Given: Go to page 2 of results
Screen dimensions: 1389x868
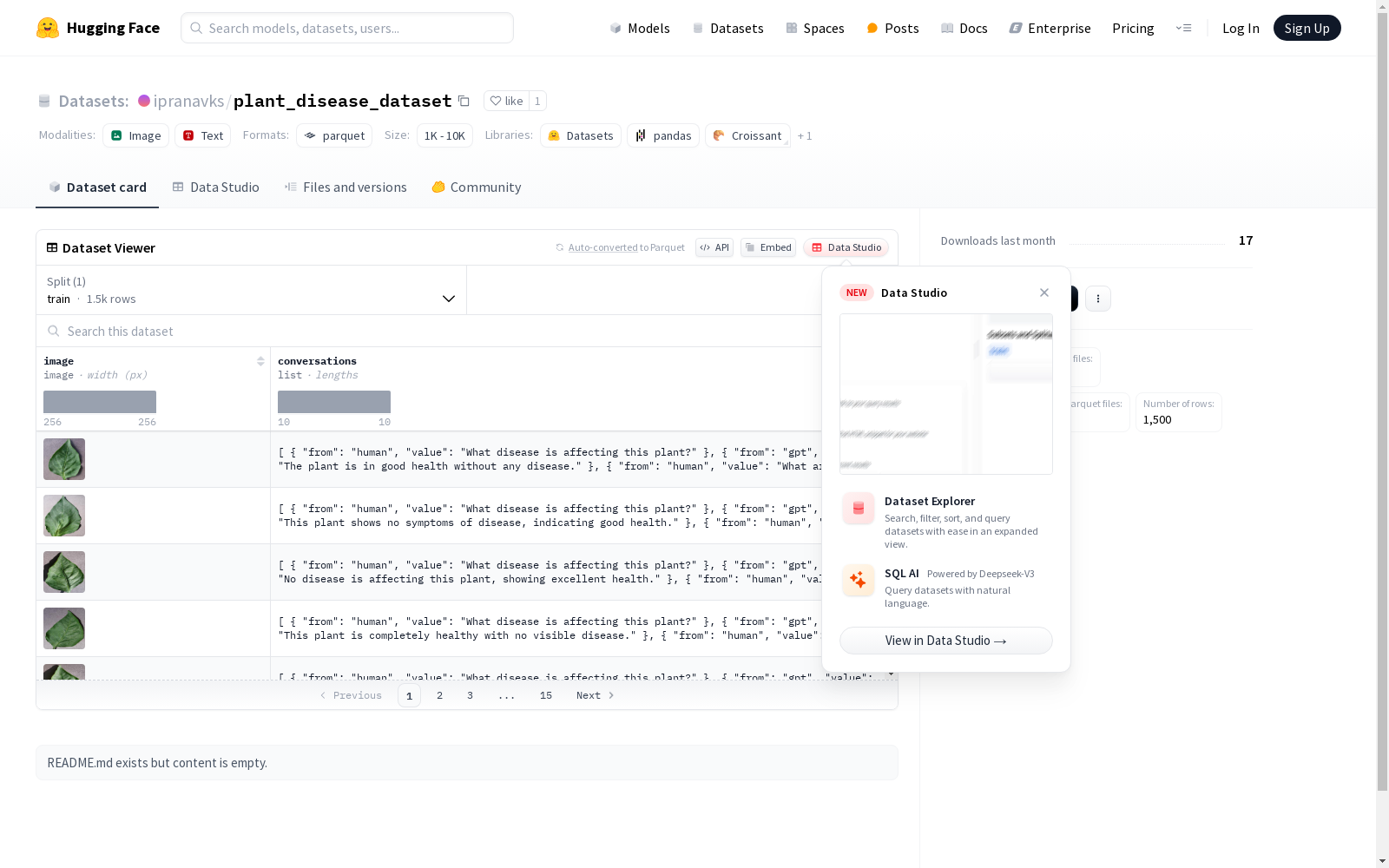Looking at the screenshot, I should [x=440, y=695].
